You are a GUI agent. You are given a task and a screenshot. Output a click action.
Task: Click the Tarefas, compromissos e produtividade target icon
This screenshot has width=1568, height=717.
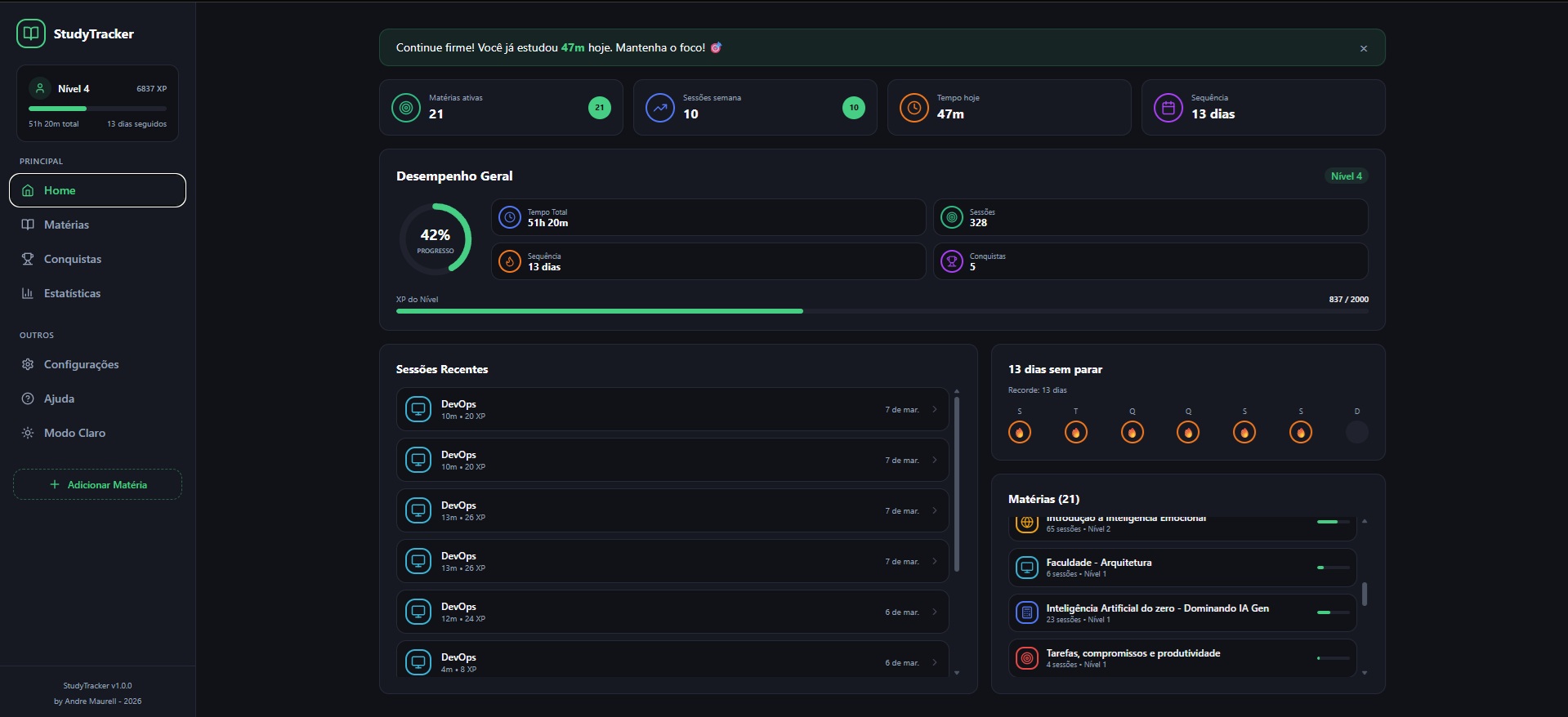click(x=1027, y=658)
